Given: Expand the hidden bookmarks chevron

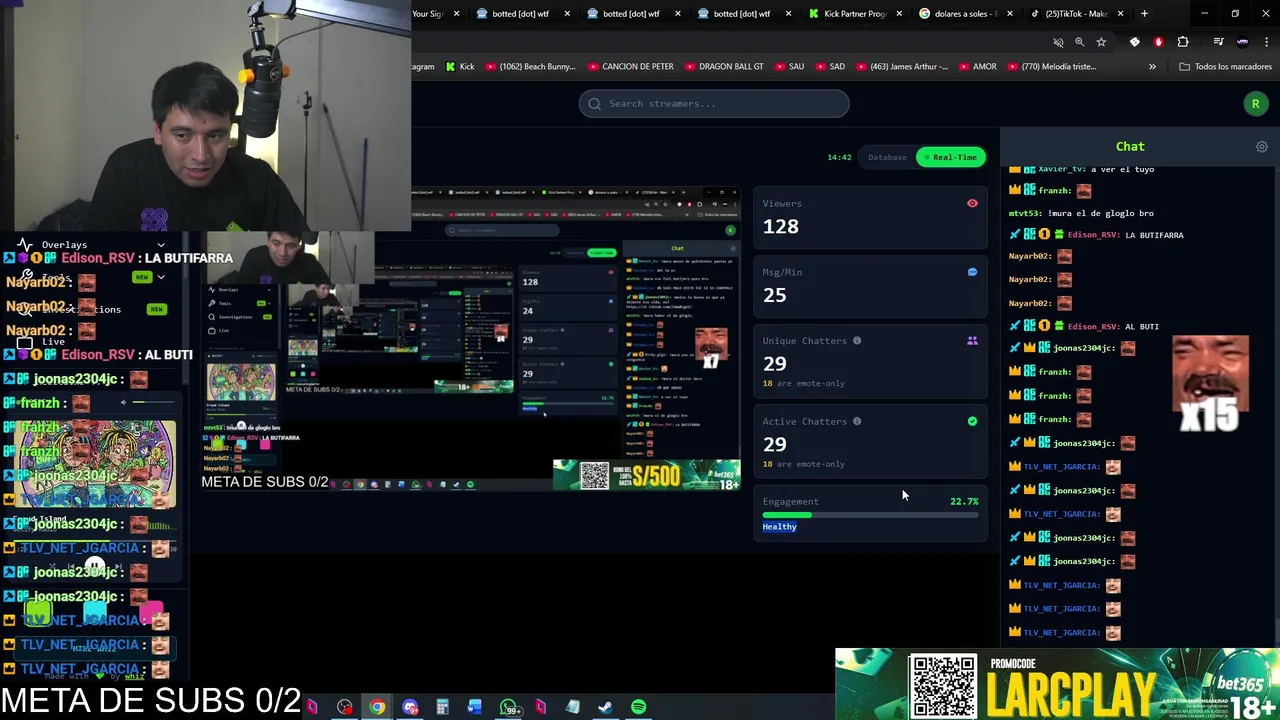Looking at the screenshot, I should click(x=1152, y=67).
